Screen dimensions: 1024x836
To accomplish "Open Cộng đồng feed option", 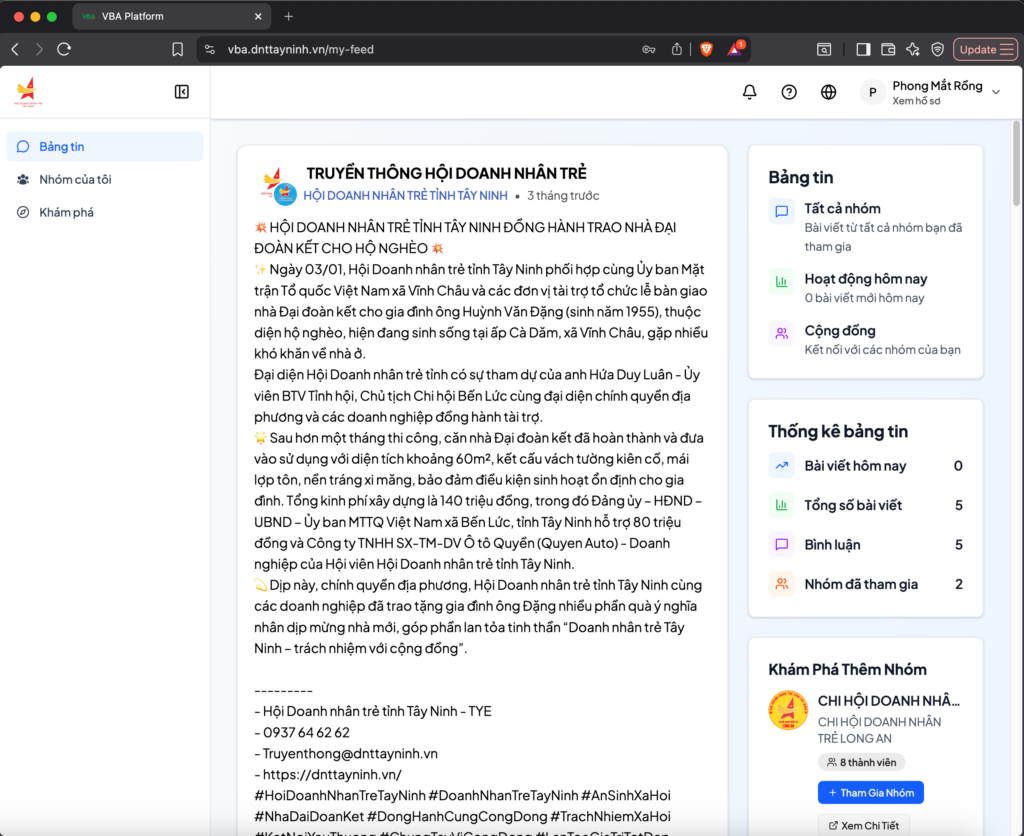I will coord(839,331).
